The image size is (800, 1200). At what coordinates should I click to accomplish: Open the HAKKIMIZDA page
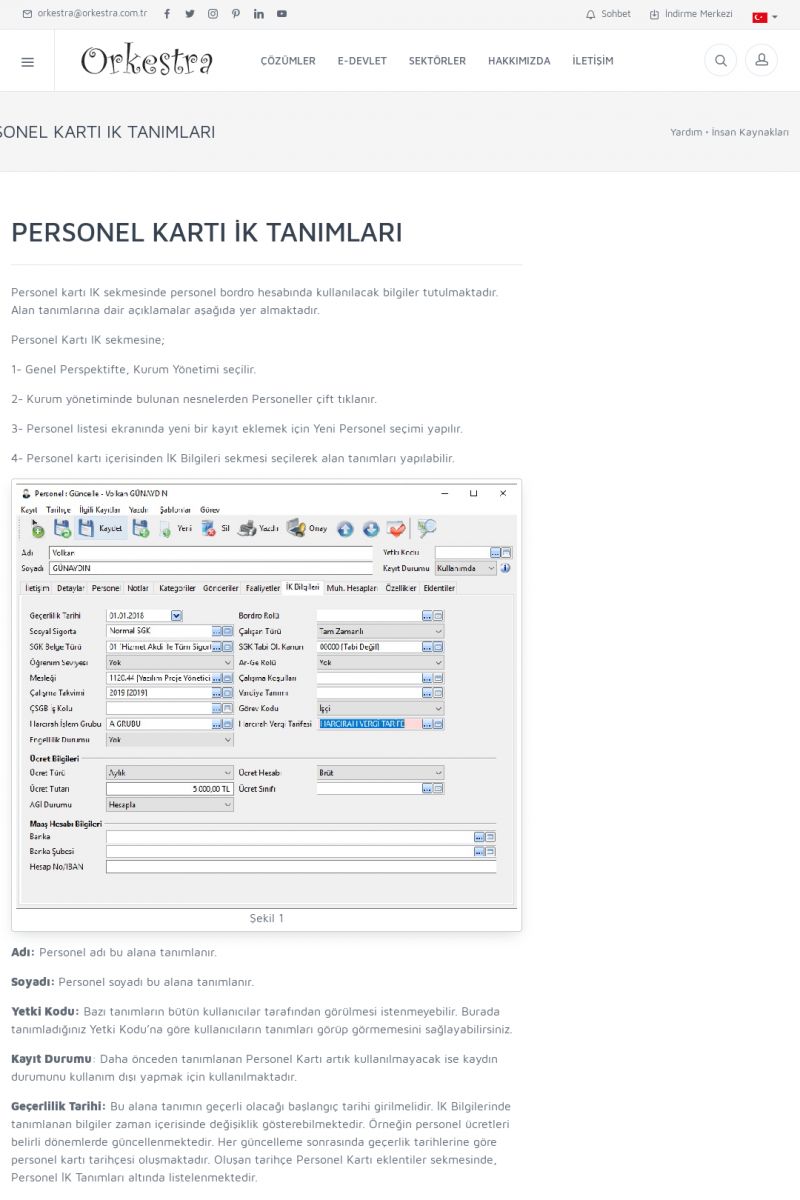(x=519, y=61)
